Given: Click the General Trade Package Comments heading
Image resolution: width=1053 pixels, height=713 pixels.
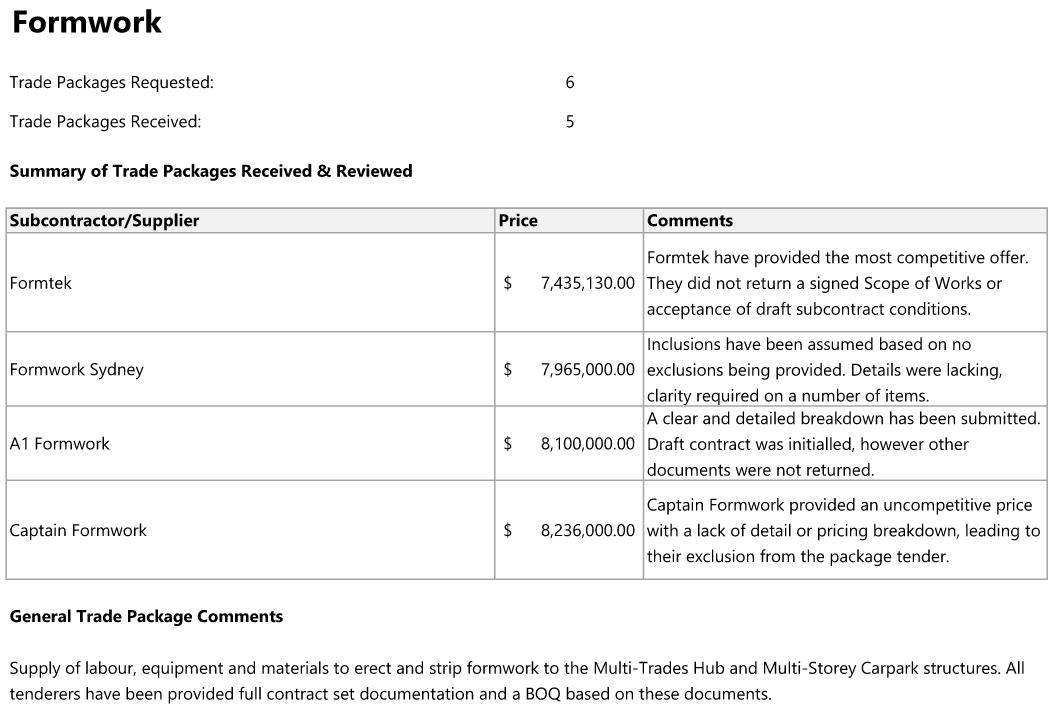Looking at the screenshot, I should click(x=146, y=617).
